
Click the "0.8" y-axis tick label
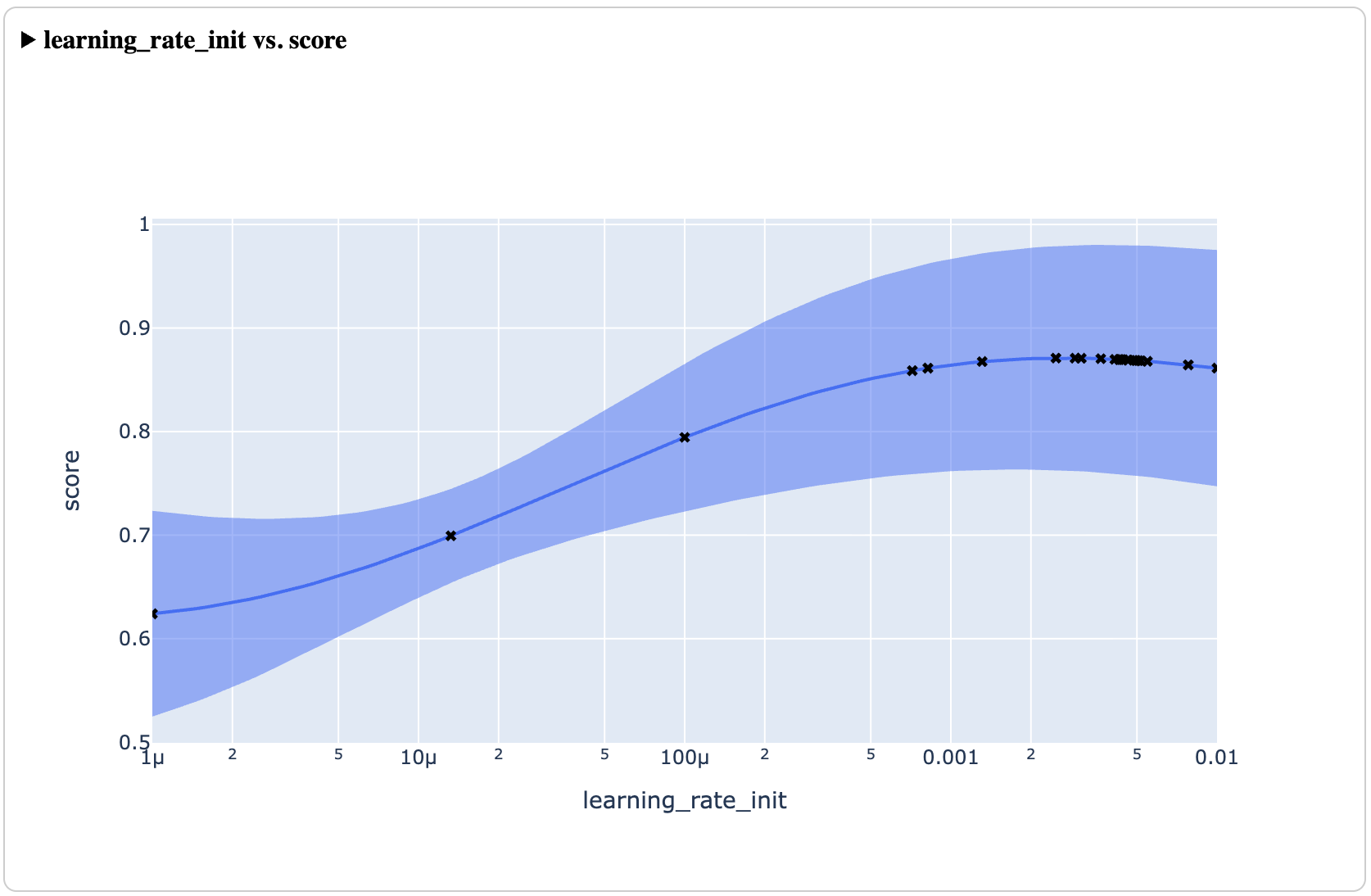(134, 432)
